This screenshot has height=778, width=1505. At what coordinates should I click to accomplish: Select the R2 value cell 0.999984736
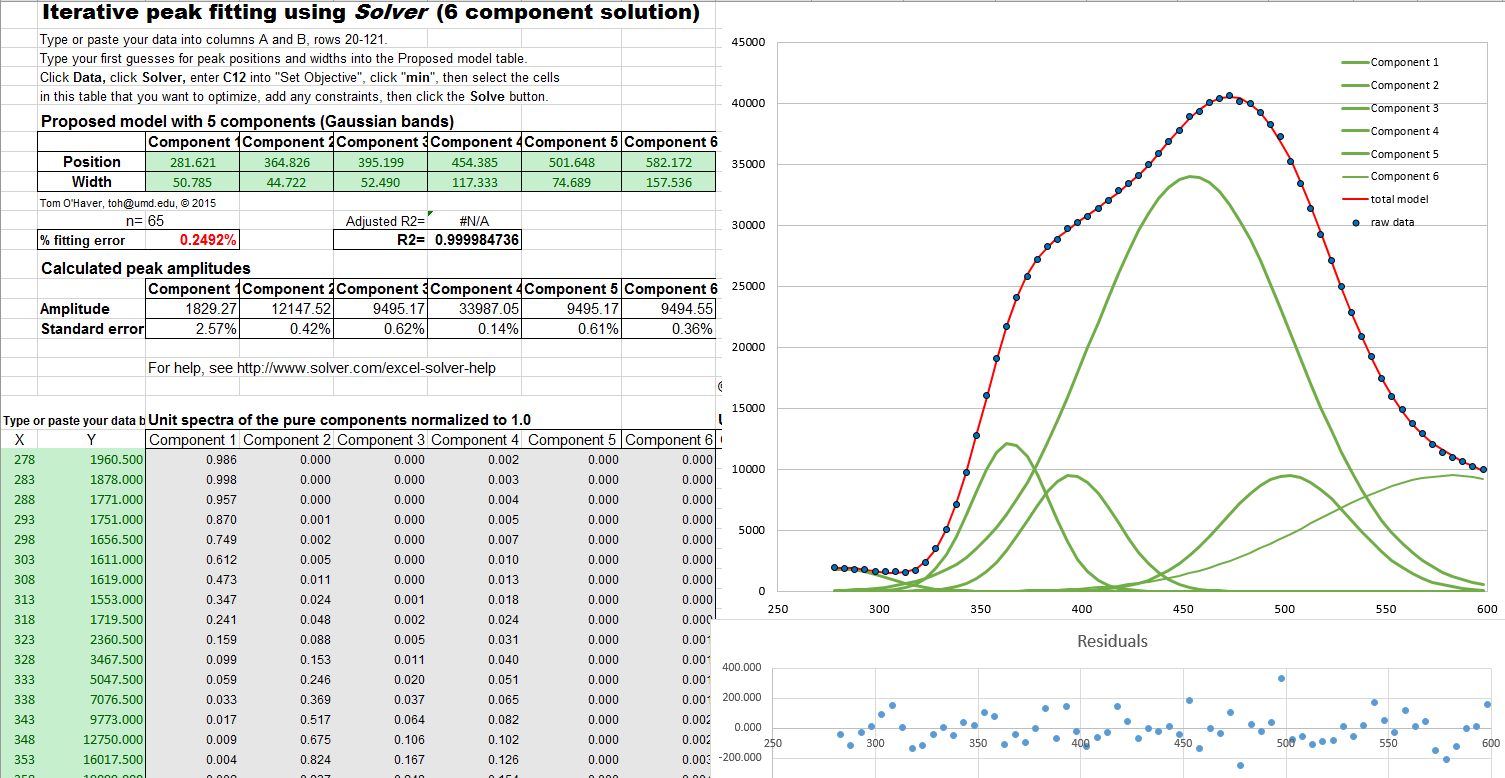click(x=476, y=240)
